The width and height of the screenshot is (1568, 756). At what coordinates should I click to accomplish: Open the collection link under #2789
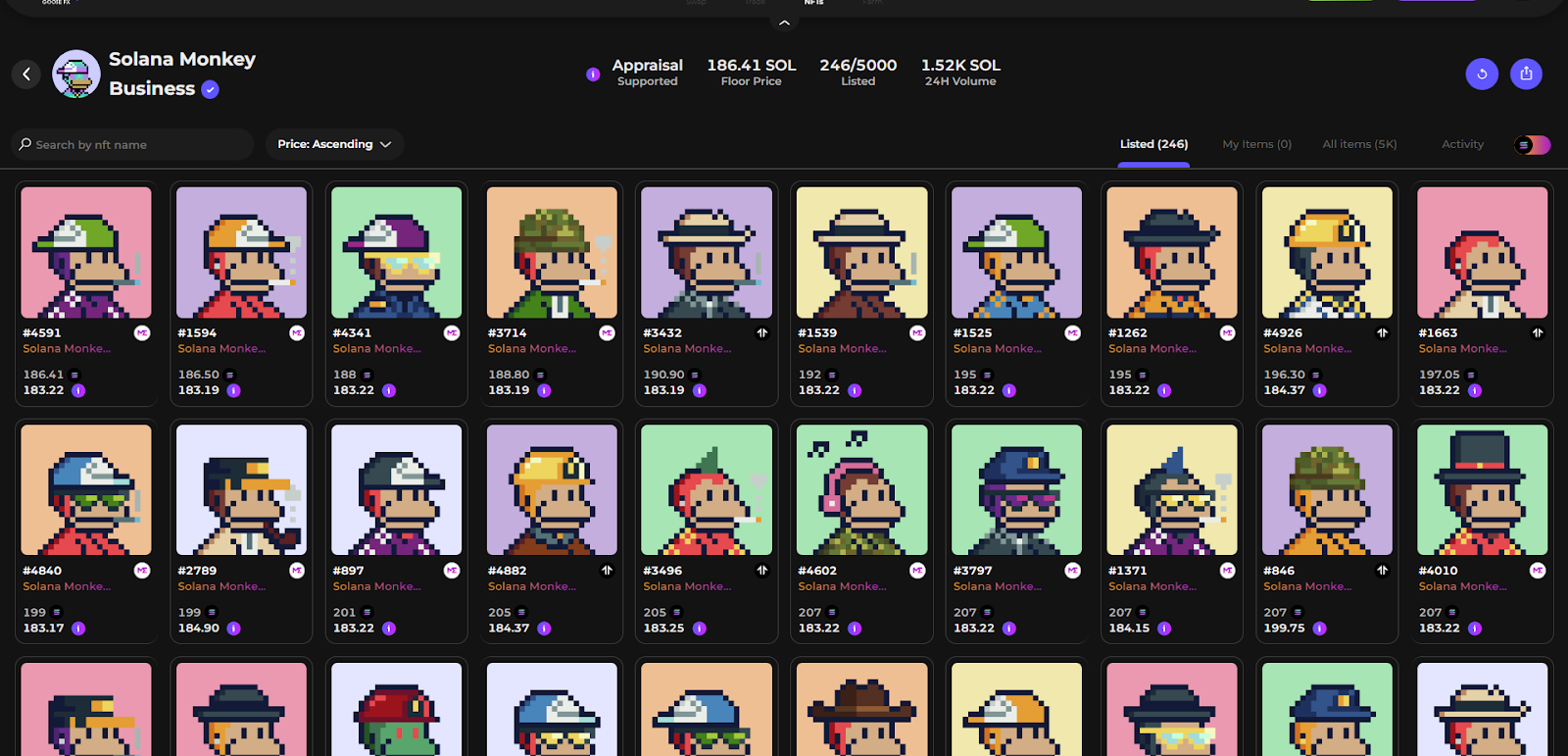(x=221, y=586)
